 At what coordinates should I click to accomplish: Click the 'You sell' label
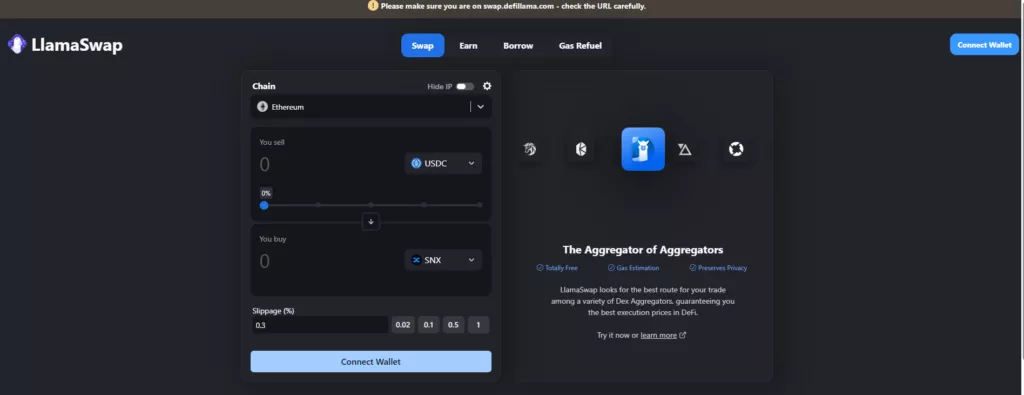[272, 142]
